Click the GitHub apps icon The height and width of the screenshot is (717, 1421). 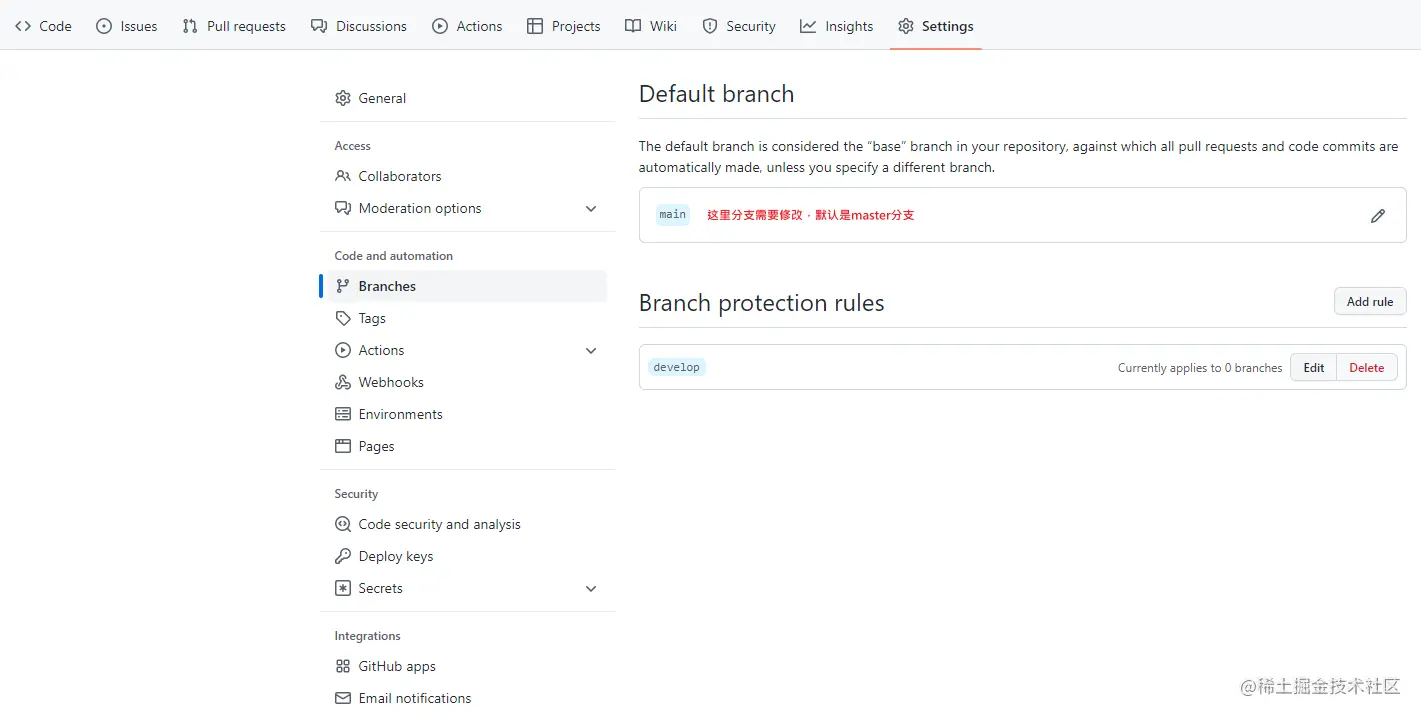click(x=343, y=666)
